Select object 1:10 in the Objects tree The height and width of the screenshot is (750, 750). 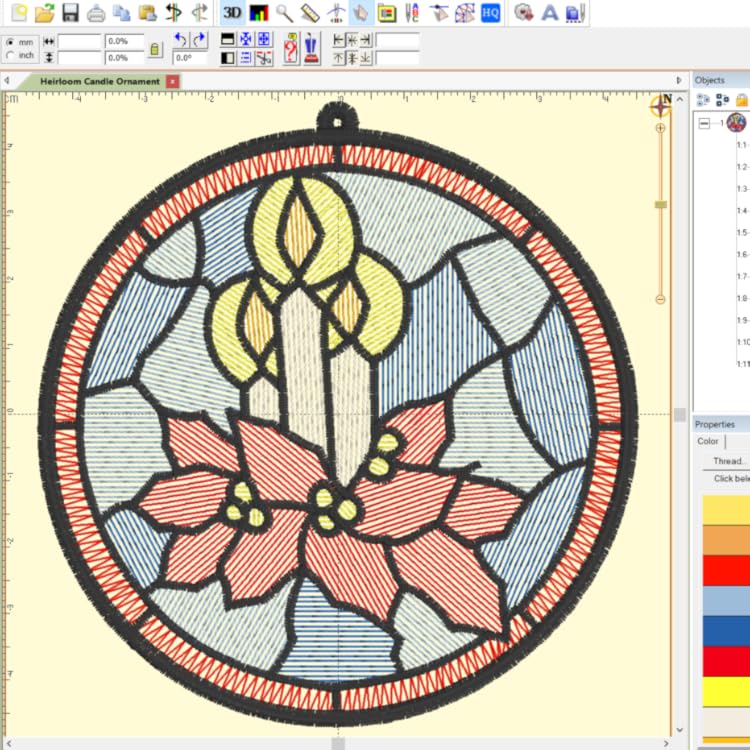coord(743,342)
